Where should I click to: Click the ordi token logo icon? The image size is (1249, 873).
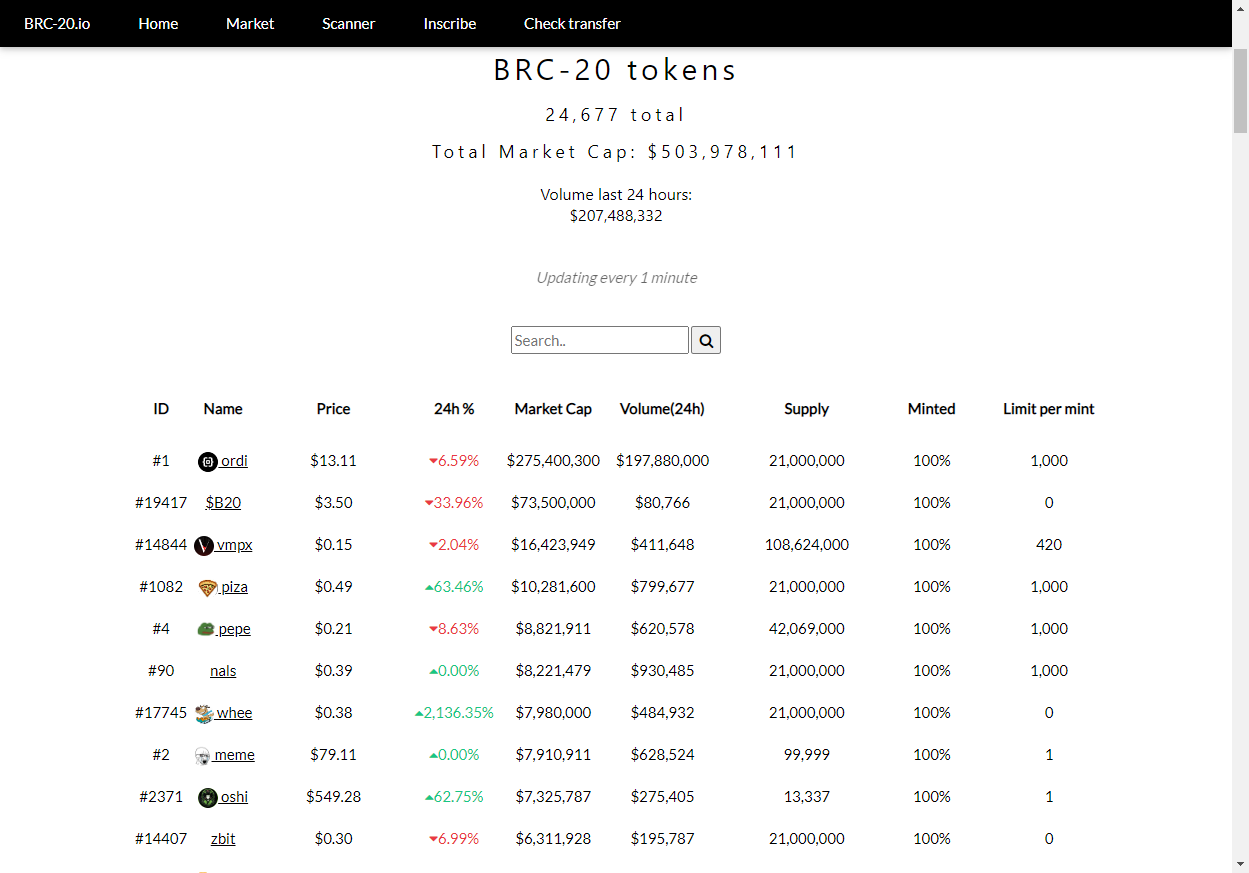click(208, 461)
